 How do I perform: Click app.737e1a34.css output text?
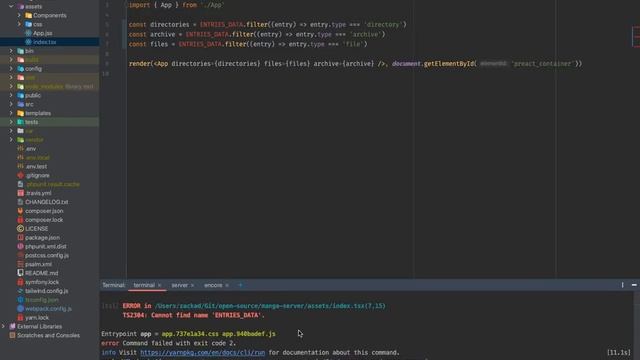(x=190, y=334)
